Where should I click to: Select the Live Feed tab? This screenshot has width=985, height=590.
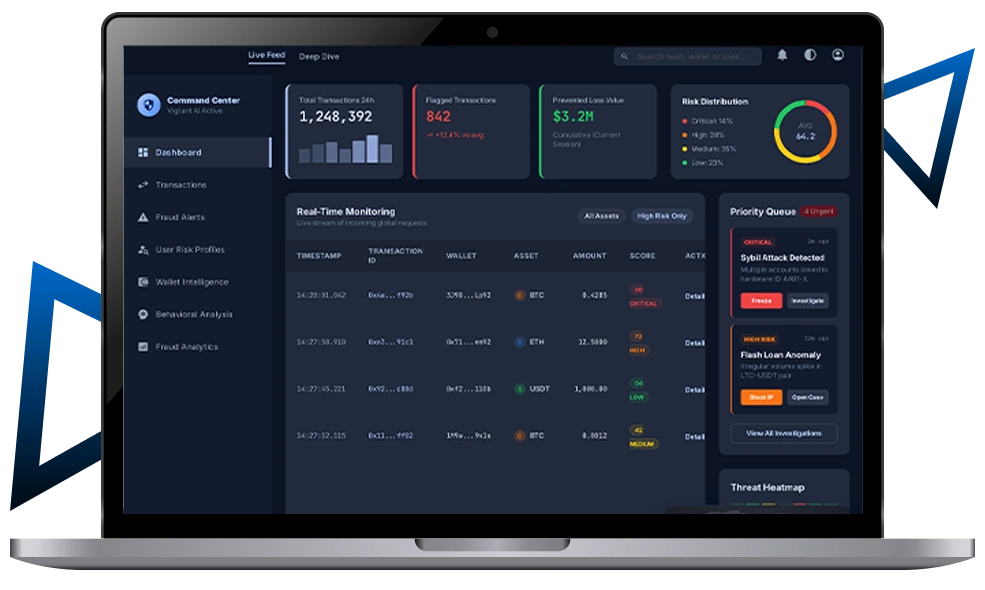point(265,54)
